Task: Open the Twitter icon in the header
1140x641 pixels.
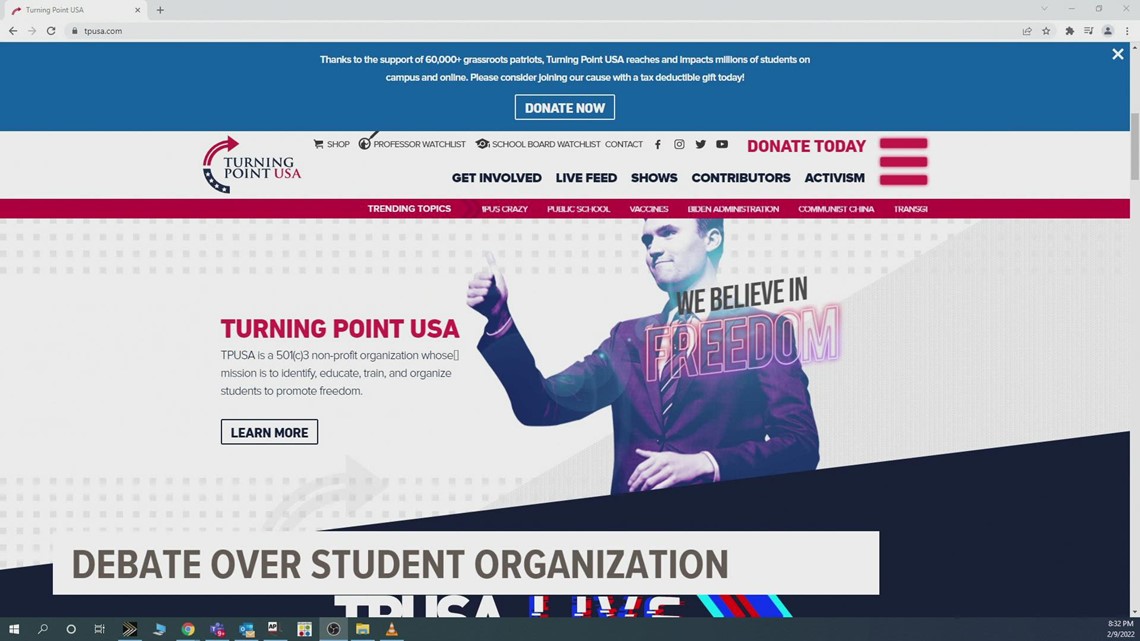Action: tap(700, 144)
